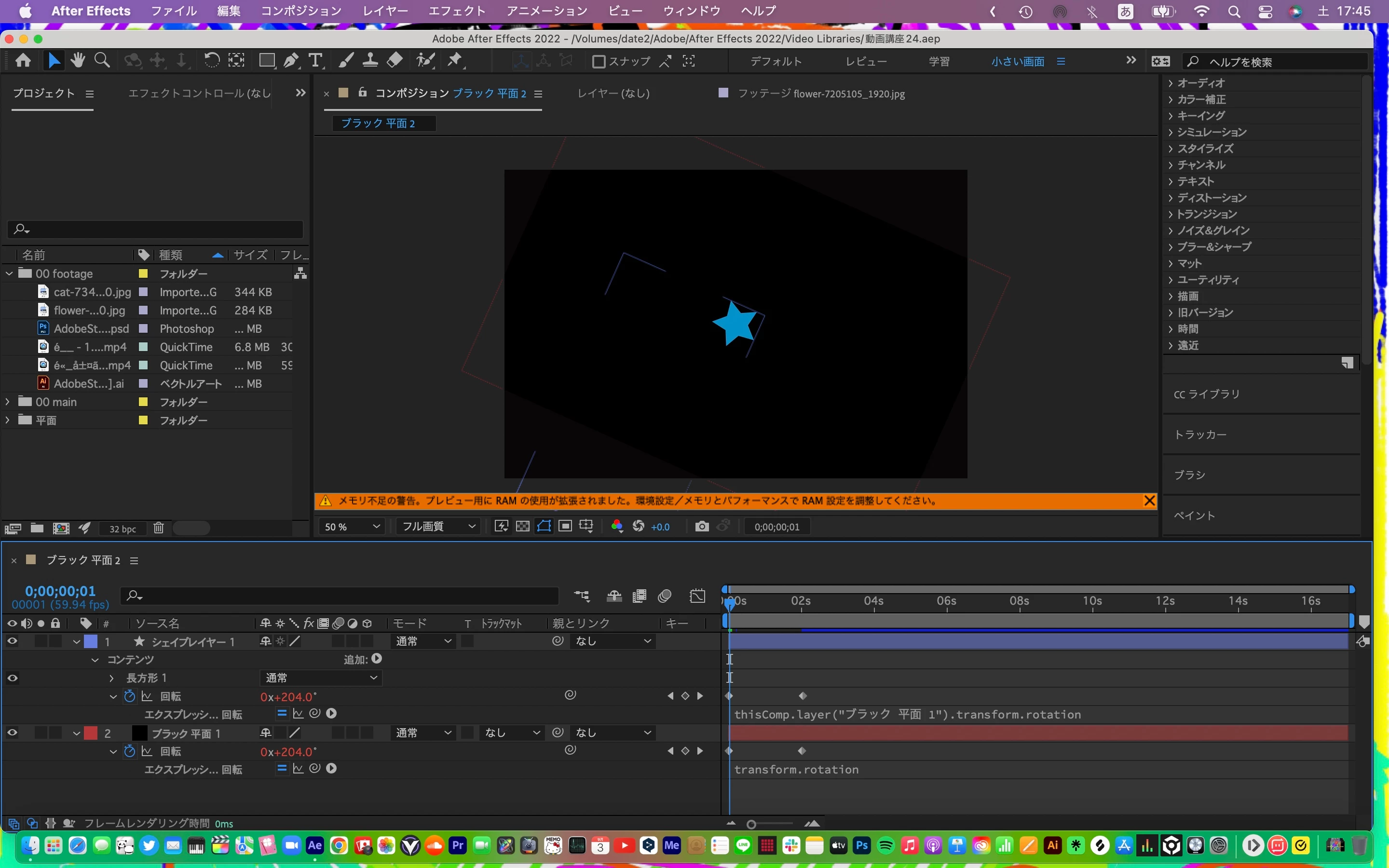
Task: Select the Pen tool in toolbar
Action: (x=291, y=60)
